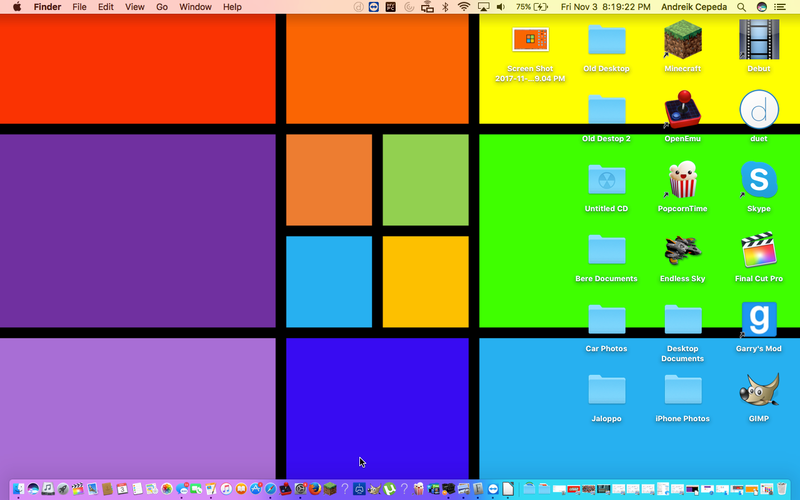Select the OpenEmu desktop shortcut

[682, 110]
